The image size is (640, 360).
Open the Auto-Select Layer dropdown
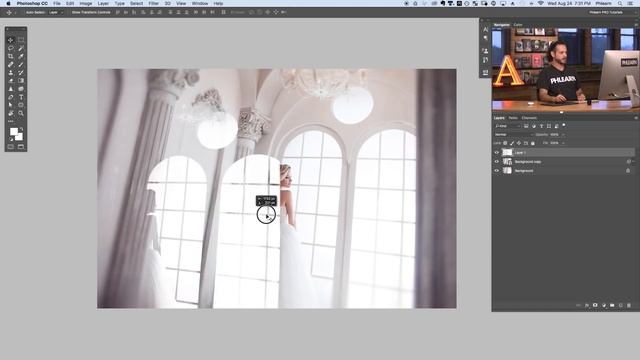tap(56, 12)
